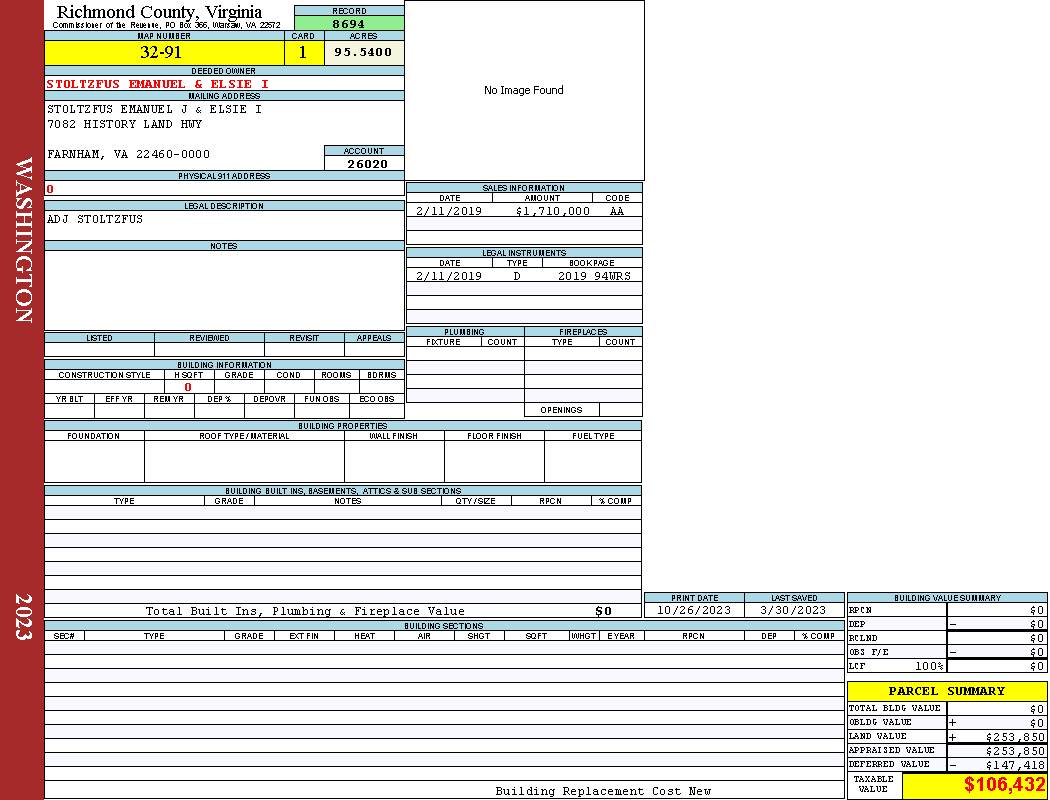
Task: Click inside the empty Notes box
Action: (224, 290)
